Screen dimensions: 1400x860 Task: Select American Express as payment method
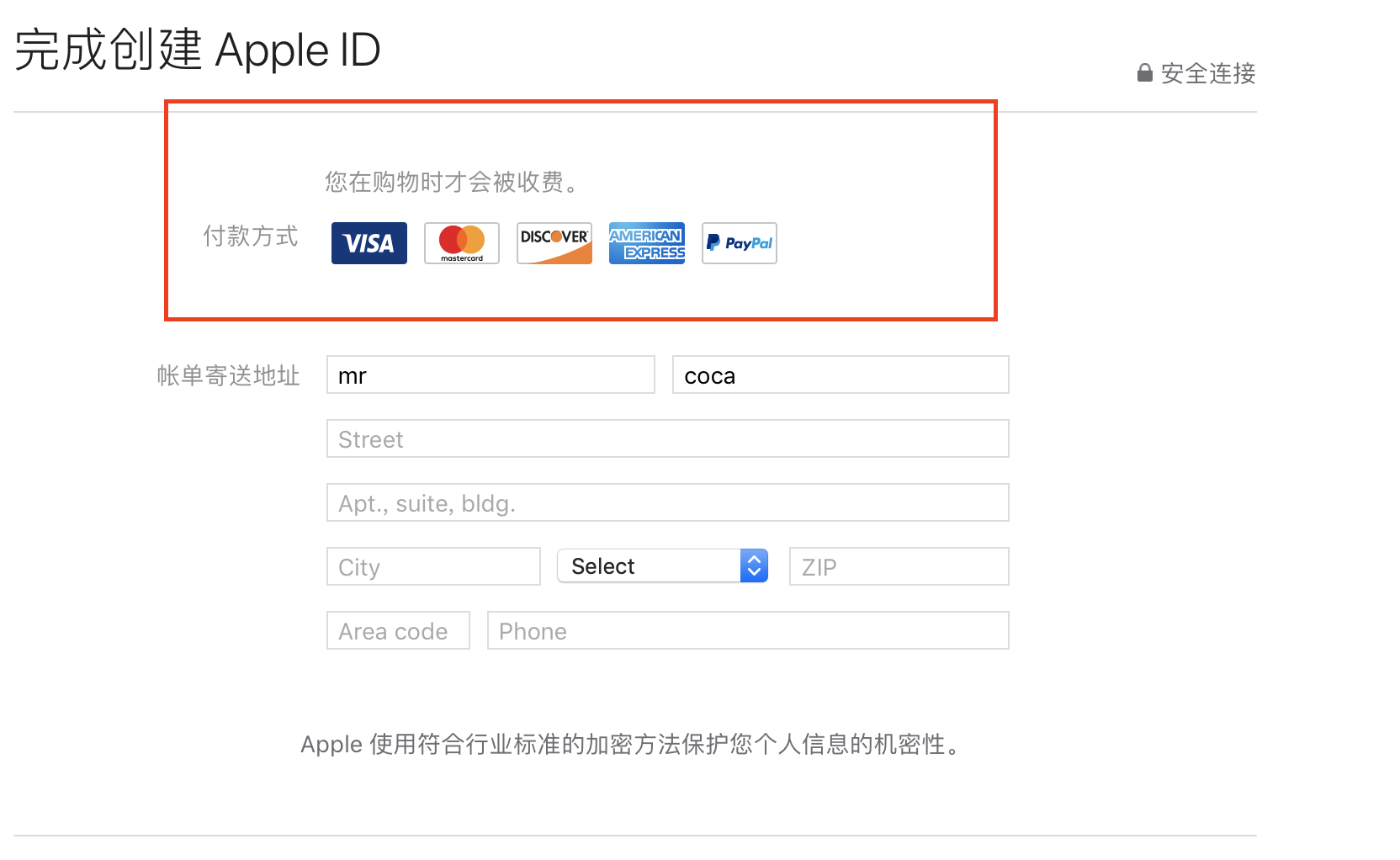tap(646, 243)
